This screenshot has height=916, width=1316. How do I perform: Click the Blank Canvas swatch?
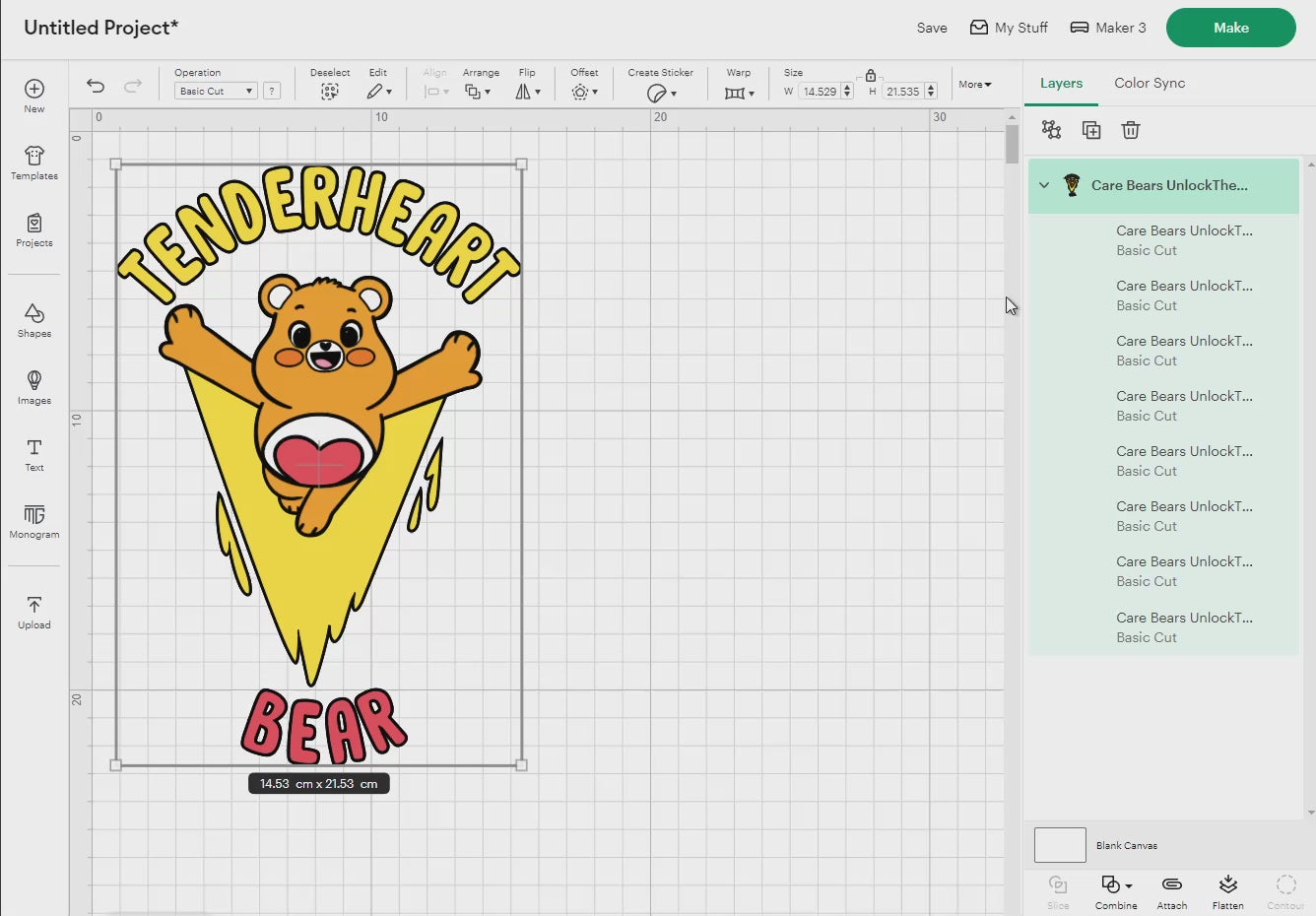pyautogui.click(x=1060, y=845)
